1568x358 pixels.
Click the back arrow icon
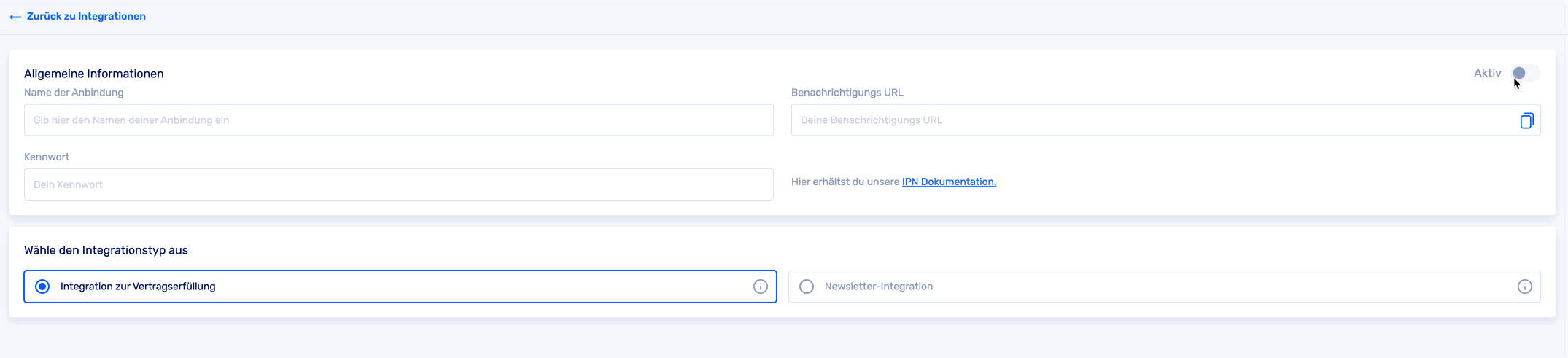[x=15, y=17]
